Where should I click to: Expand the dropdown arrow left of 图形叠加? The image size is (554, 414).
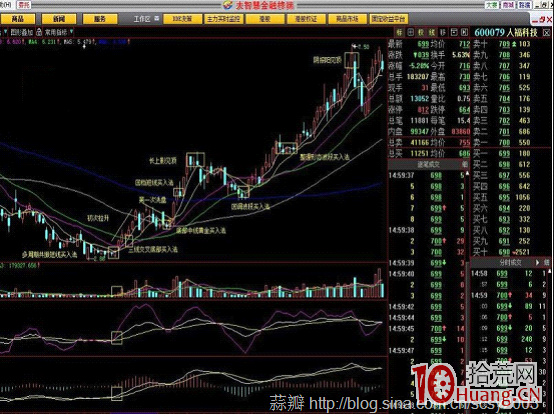(5, 32)
